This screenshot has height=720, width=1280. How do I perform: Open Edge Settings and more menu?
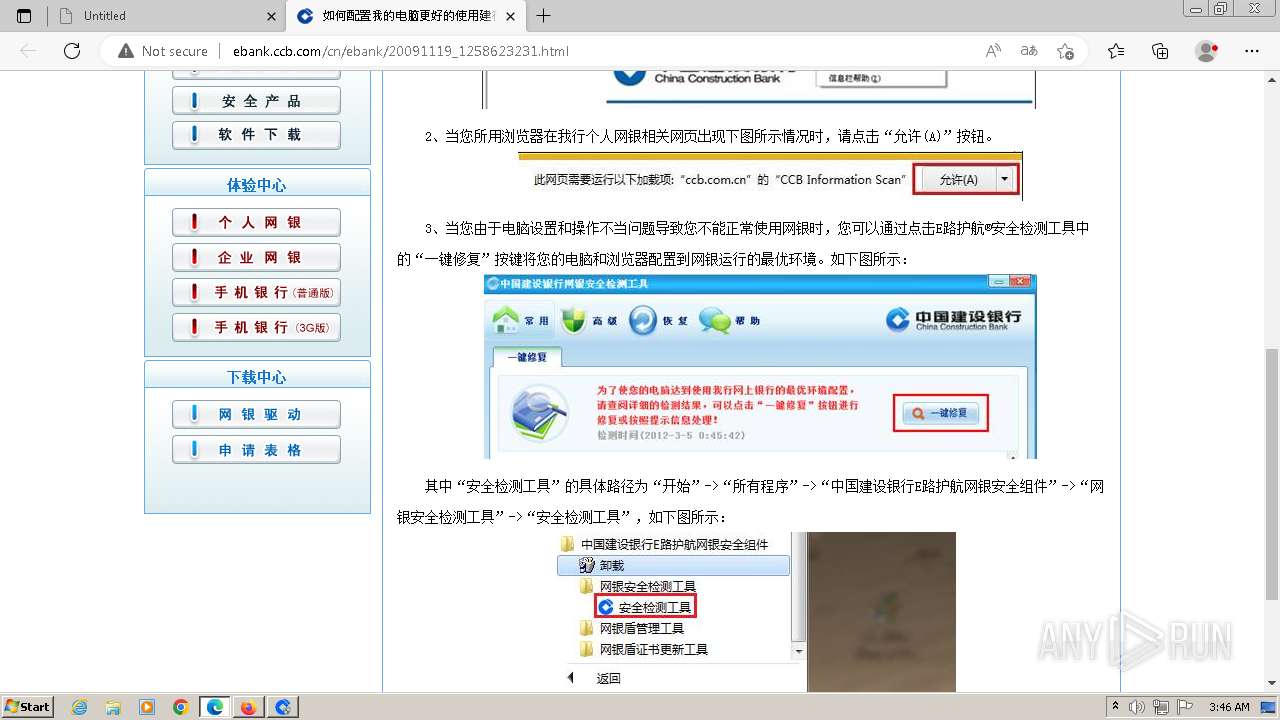(1252, 51)
